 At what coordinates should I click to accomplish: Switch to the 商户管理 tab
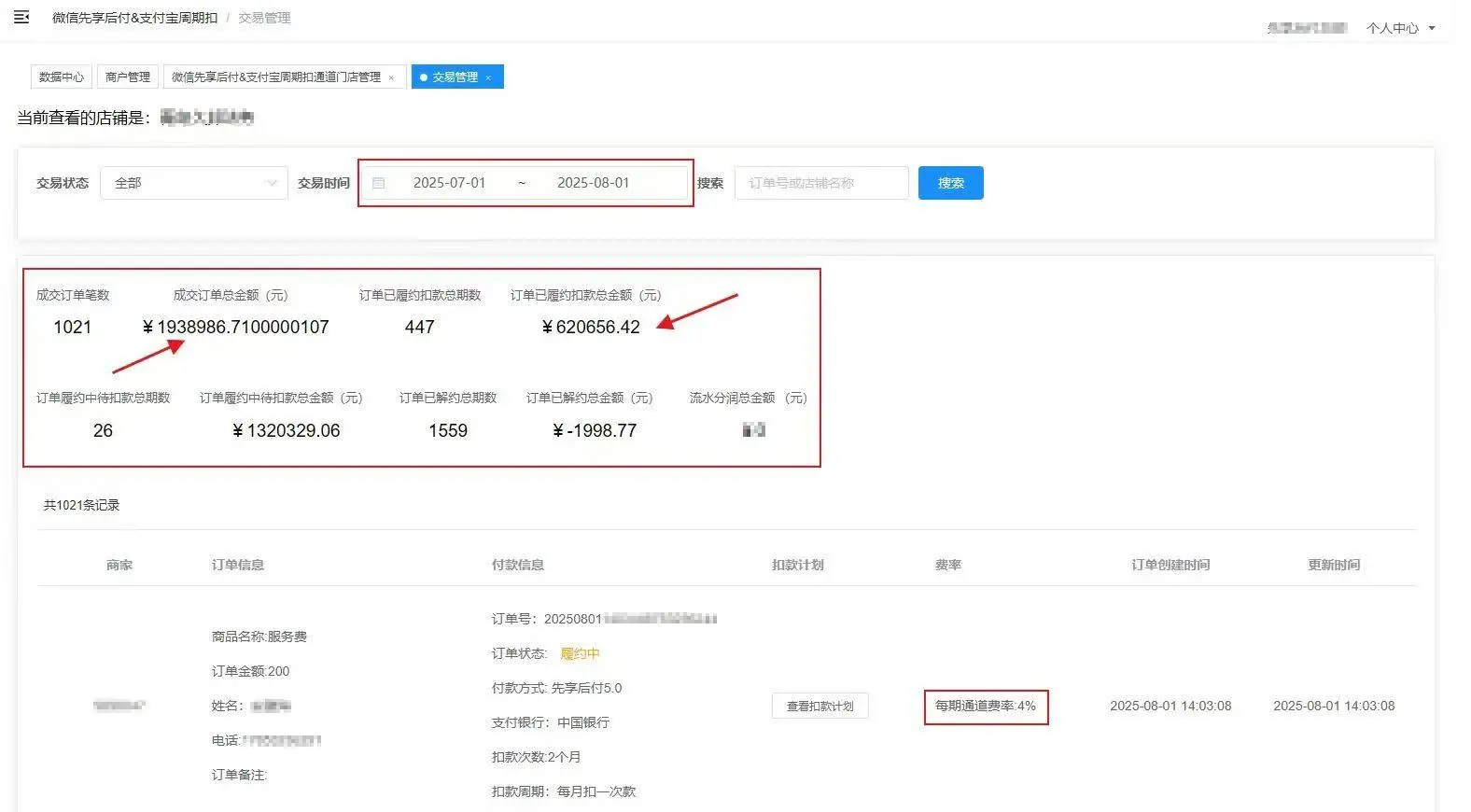coord(128,77)
